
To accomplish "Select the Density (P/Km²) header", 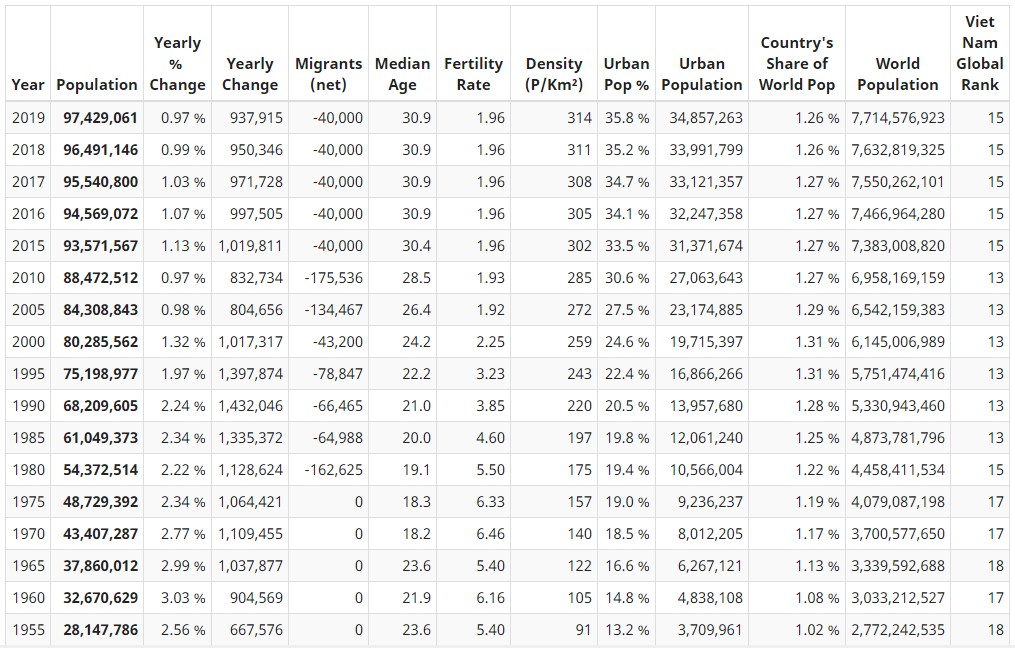I will [x=554, y=74].
